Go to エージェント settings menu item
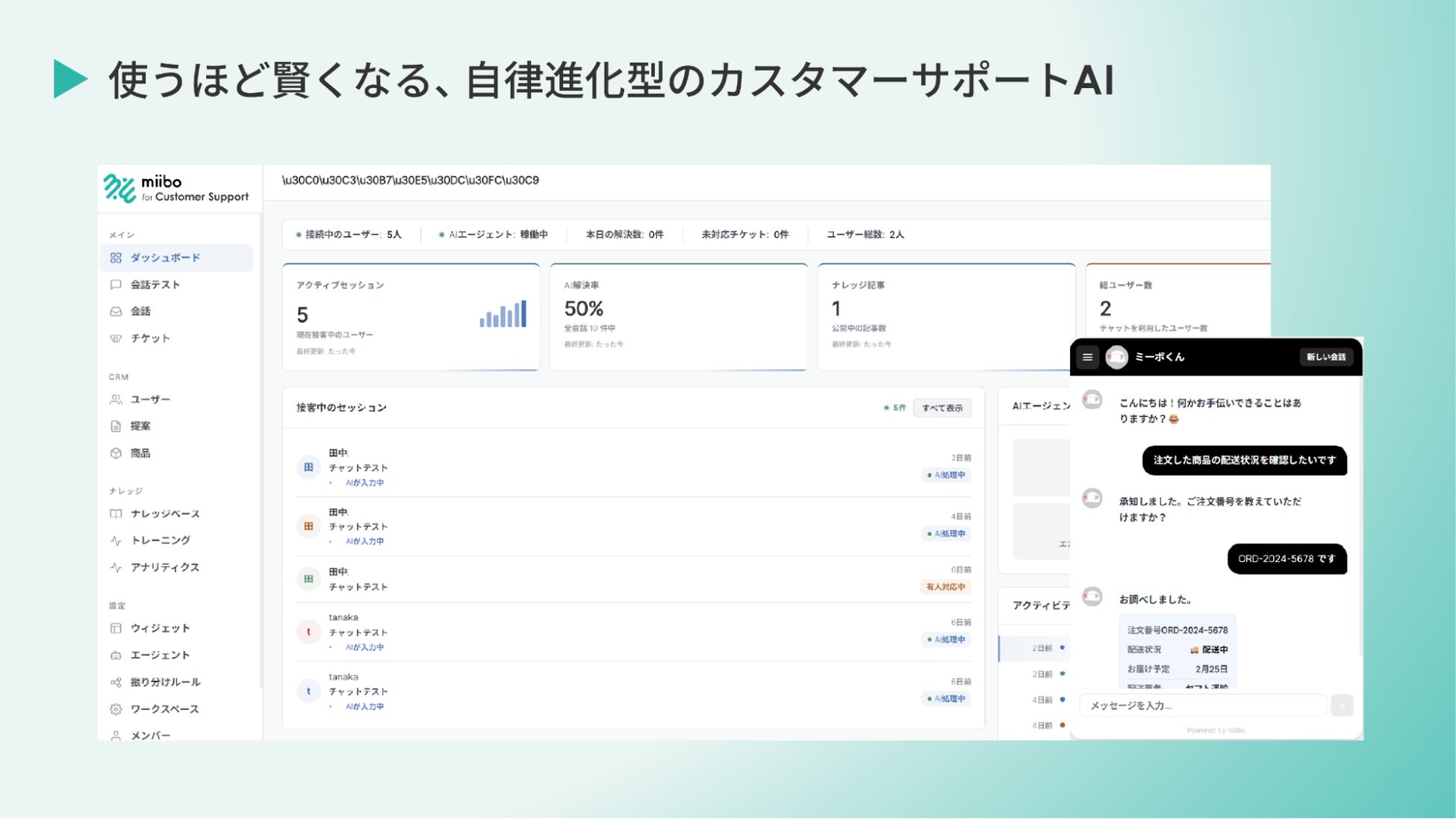 [x=160, y=655]
